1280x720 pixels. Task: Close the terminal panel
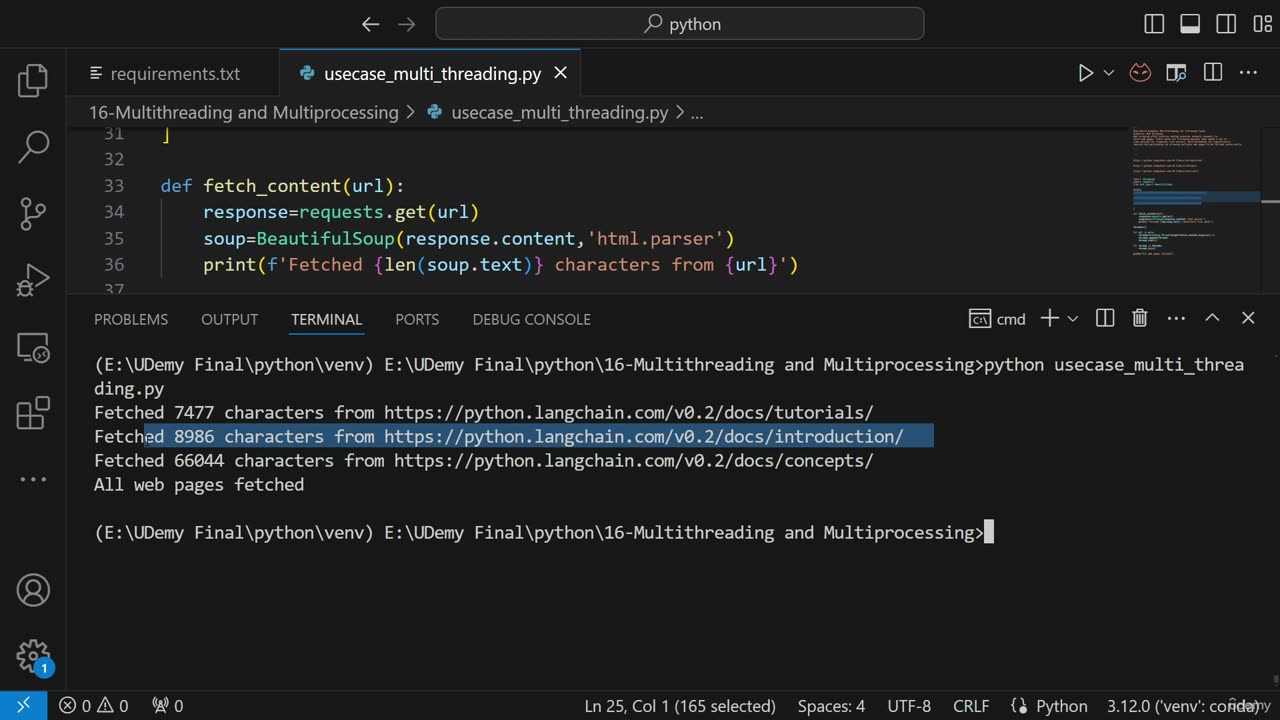[1248, 318]
